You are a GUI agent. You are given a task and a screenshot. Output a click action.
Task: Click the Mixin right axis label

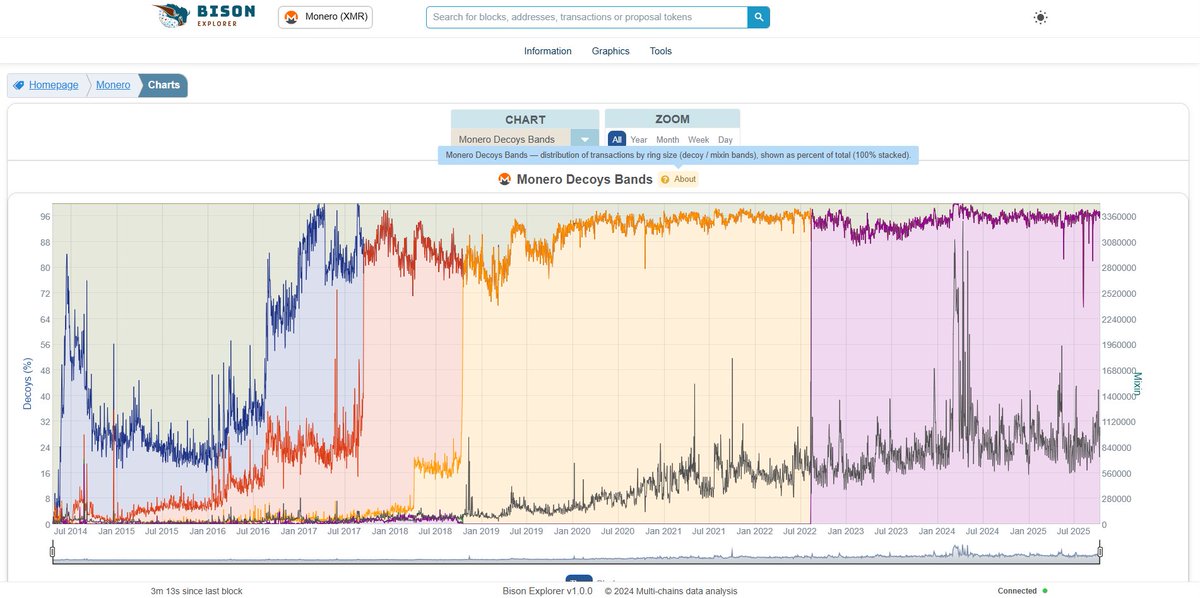point(1137,385)
